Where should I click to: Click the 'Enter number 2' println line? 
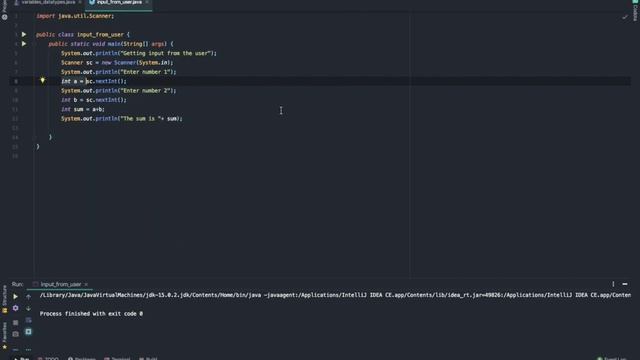[119, 91]
